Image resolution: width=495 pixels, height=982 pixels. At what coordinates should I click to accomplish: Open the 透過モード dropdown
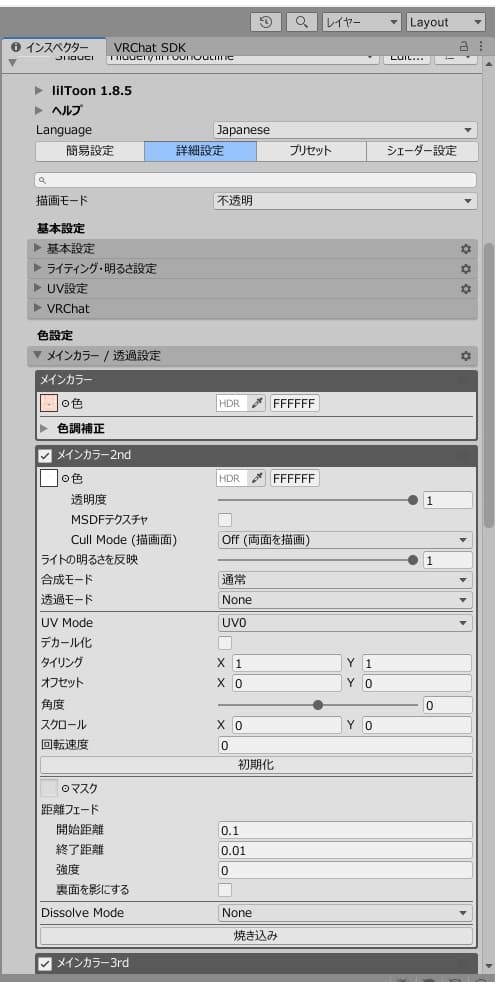point(345,600)
